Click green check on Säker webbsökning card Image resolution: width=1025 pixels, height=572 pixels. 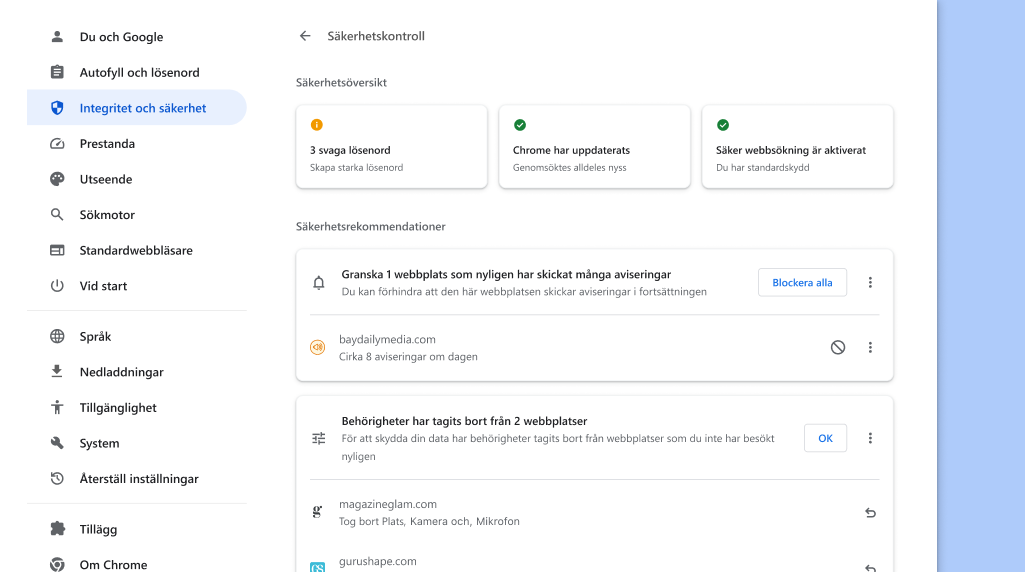point(723,125)
